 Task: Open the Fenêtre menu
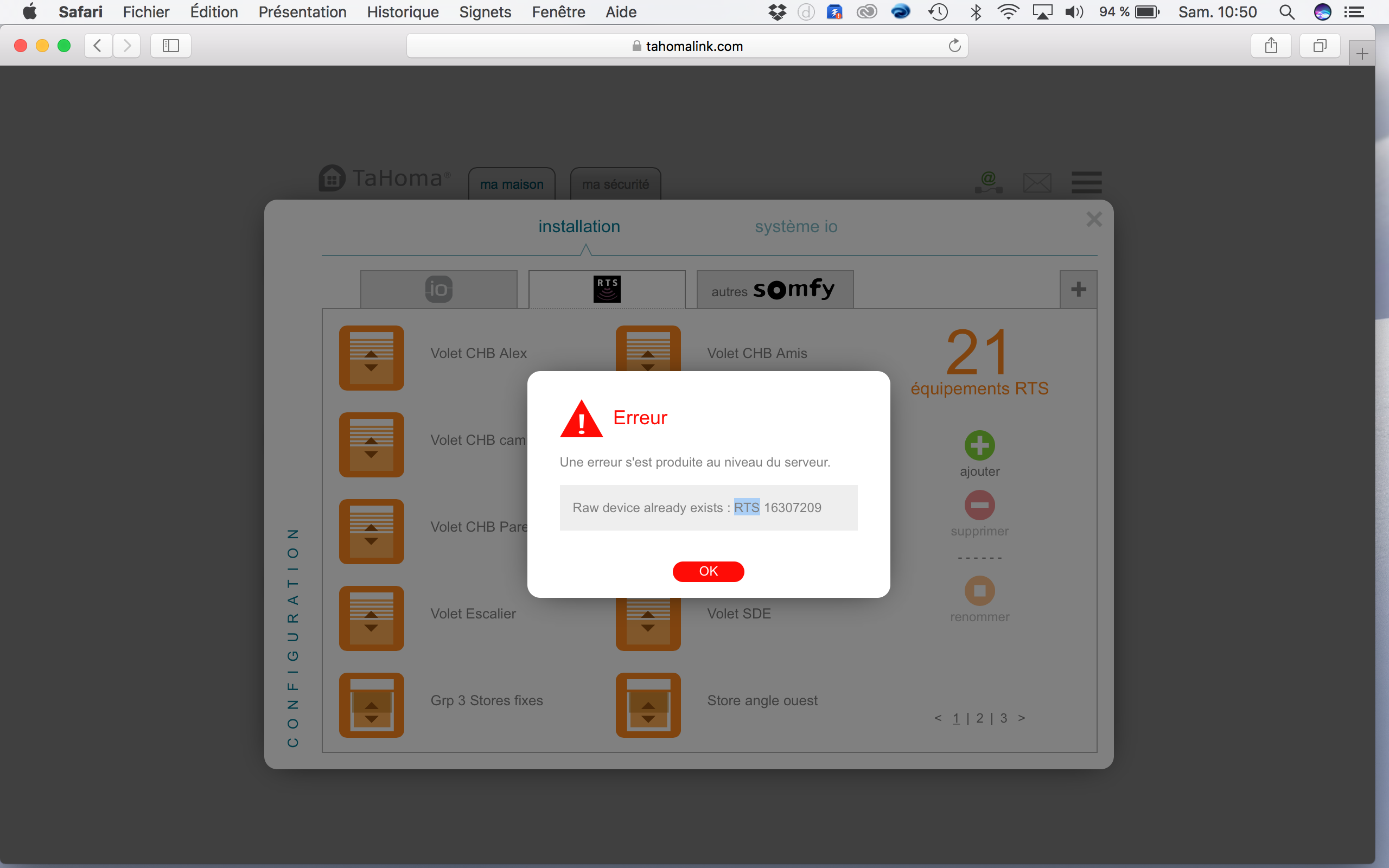[558, 12]
